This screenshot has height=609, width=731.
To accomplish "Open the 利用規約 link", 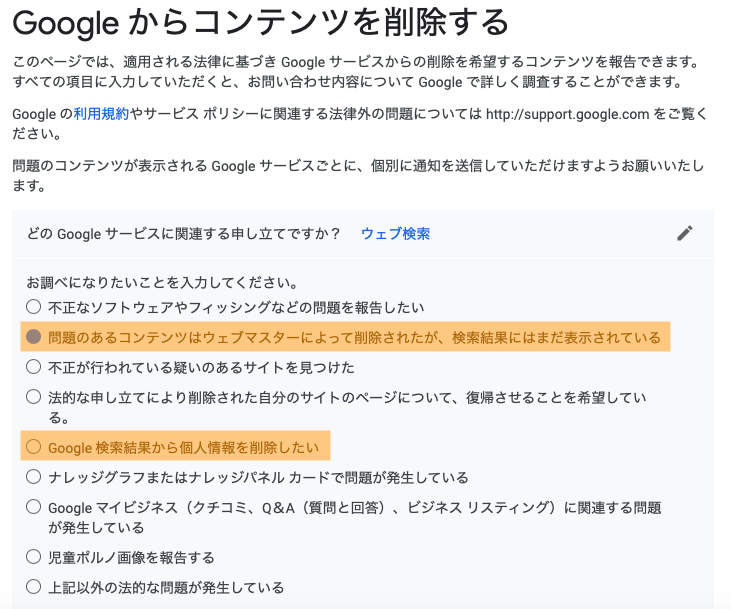I will point(101,114).
